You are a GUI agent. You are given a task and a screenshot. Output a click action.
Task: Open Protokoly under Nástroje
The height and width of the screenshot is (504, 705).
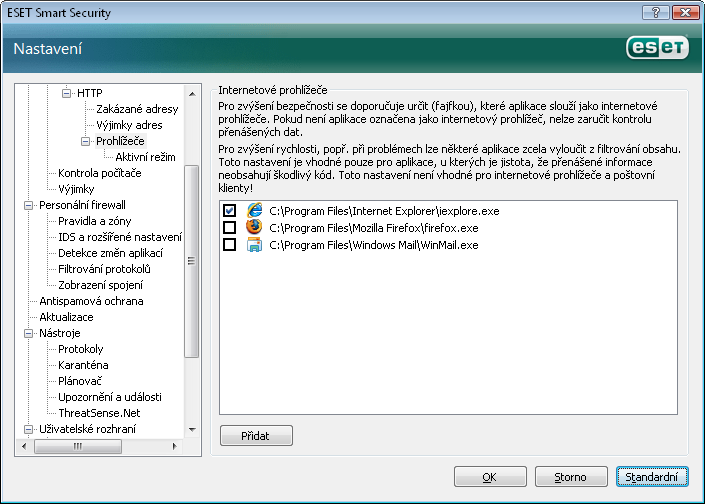click(x=80, y=349)
